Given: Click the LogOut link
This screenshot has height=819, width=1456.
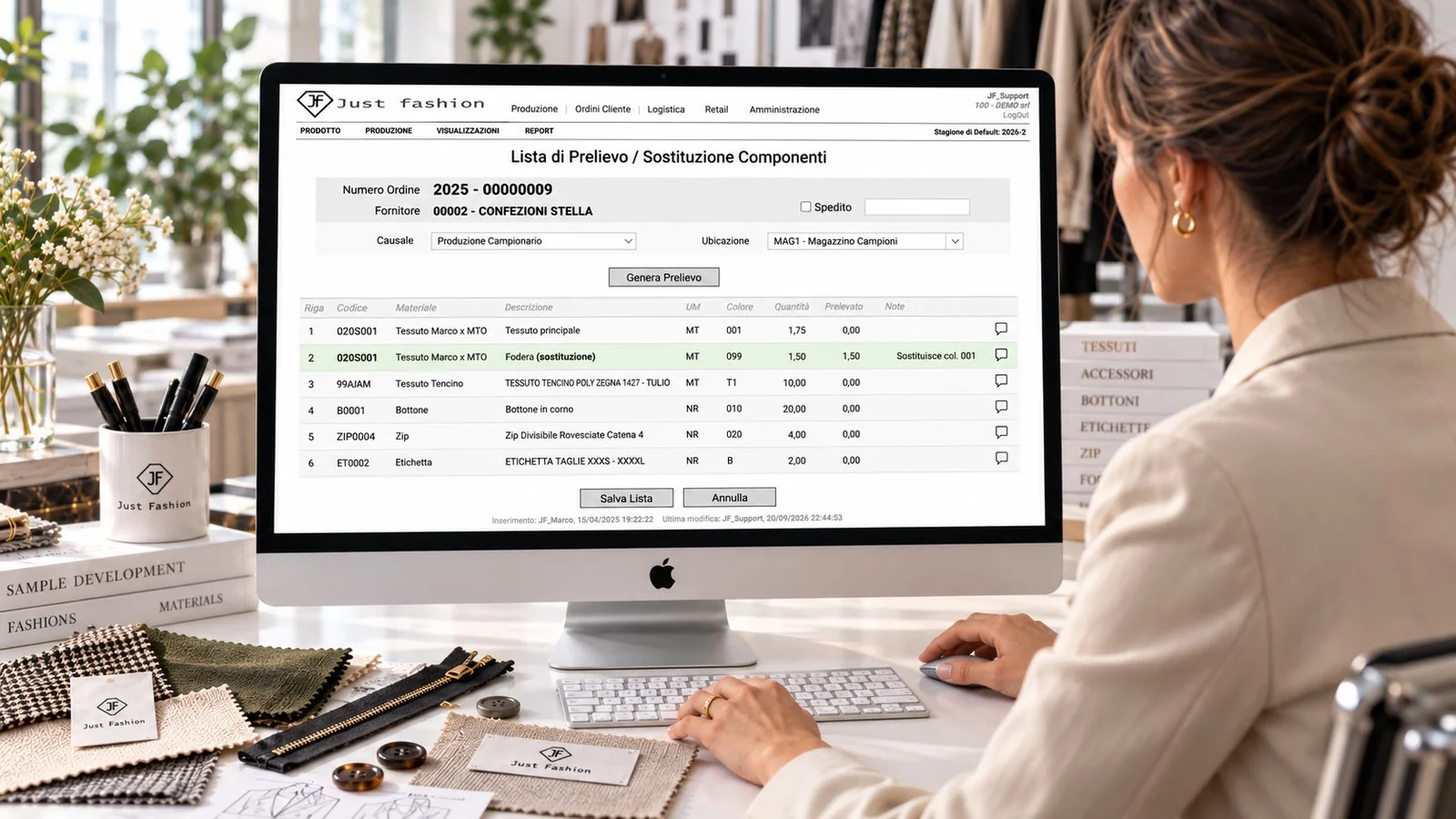Looking at the screenshot, I should [1016, 116].
